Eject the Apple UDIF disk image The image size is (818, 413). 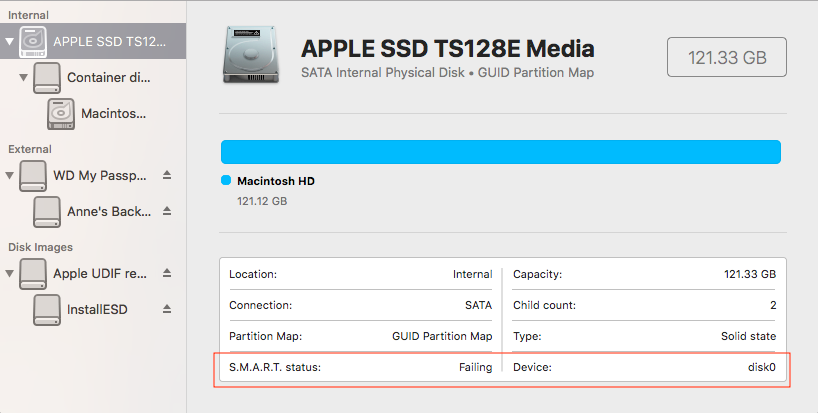[x=167, y=272]
